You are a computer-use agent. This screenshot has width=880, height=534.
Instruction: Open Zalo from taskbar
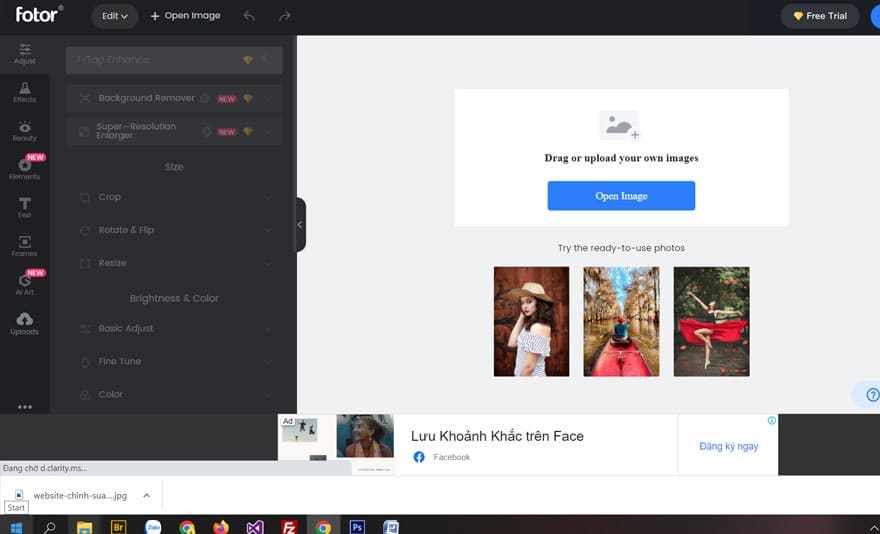click(x=153, y=527)
